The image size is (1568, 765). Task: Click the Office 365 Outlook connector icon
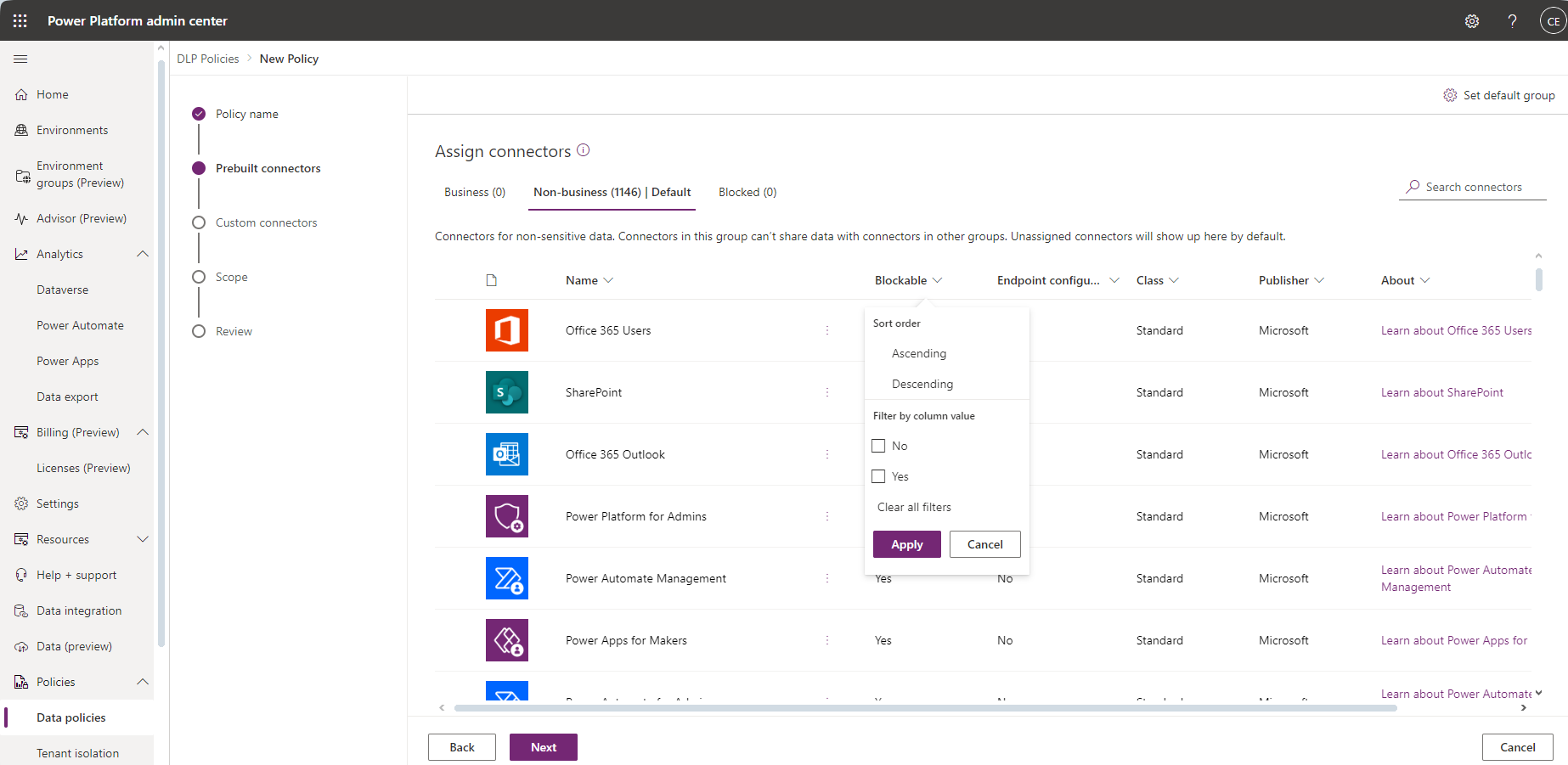(506, 454)
